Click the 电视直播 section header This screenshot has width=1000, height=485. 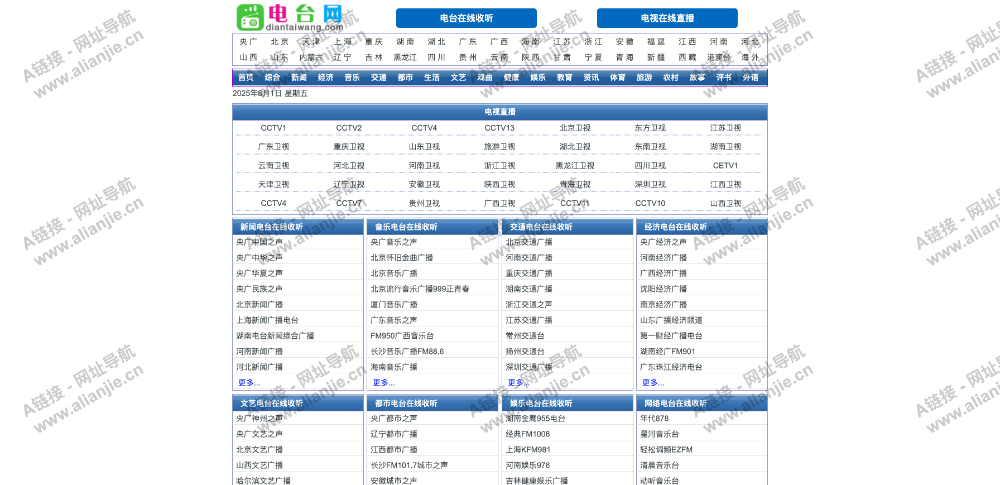[x=500, y=112]
